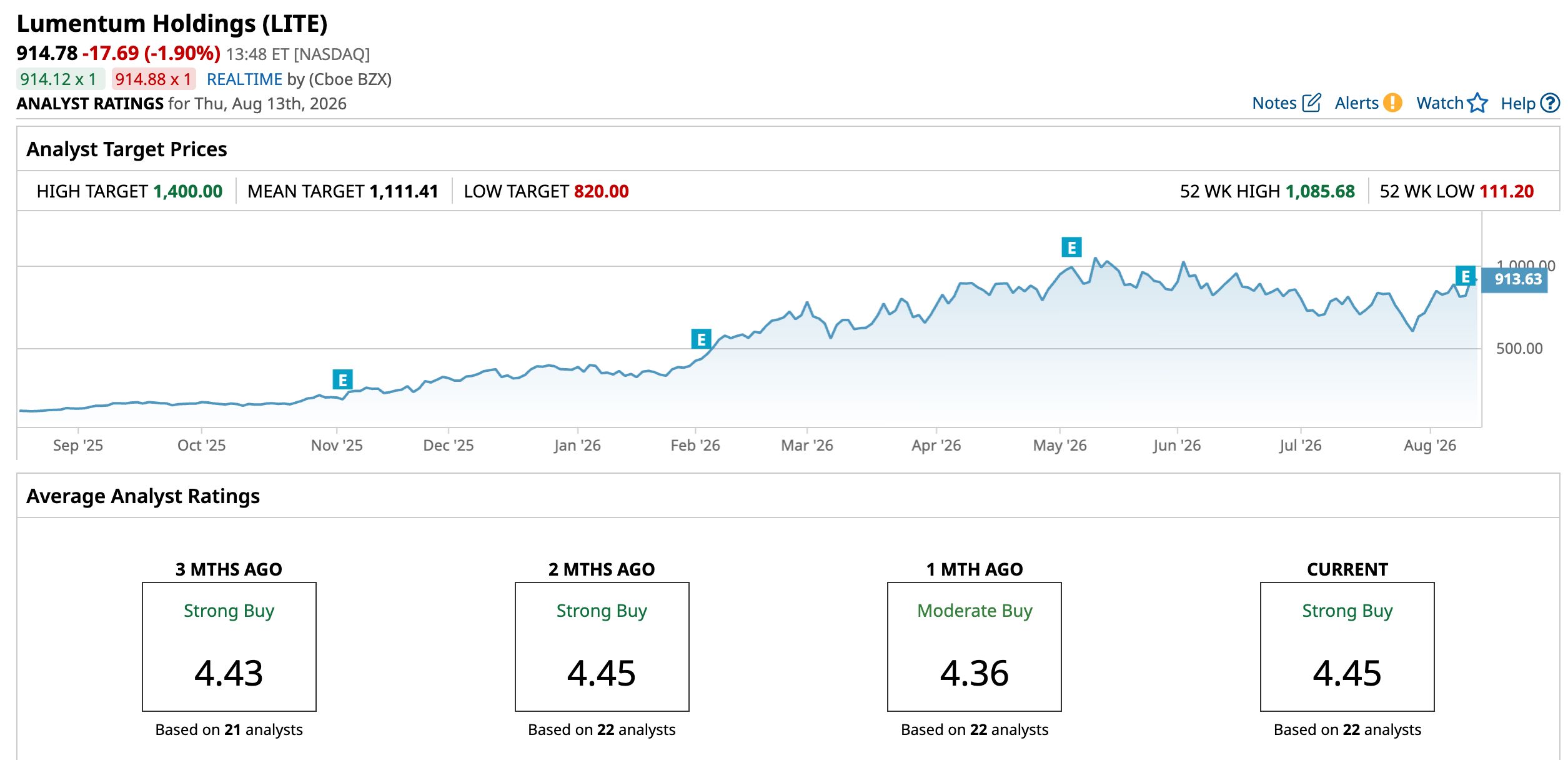Image resolution: width=1568 pixels, height=760 pixels.
Task: Click the Dec '25 axis label
Action: pyautogui.click(x=449, y=445)
